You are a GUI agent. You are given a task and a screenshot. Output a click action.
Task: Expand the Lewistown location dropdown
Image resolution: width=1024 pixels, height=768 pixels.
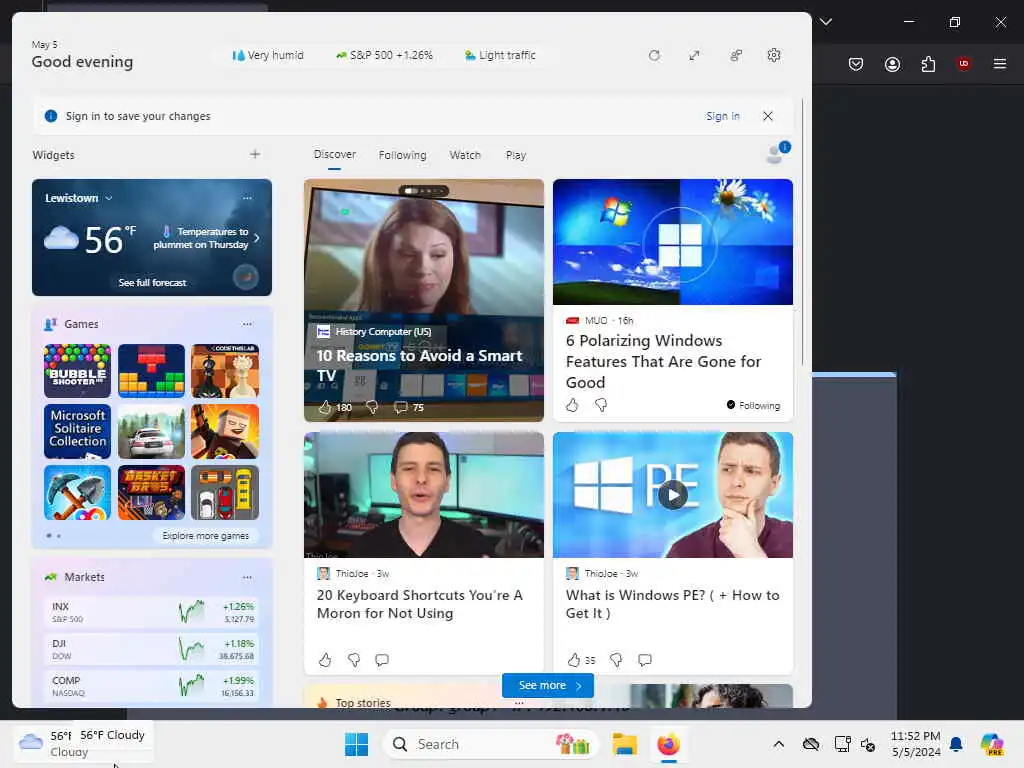coord(108,198)
